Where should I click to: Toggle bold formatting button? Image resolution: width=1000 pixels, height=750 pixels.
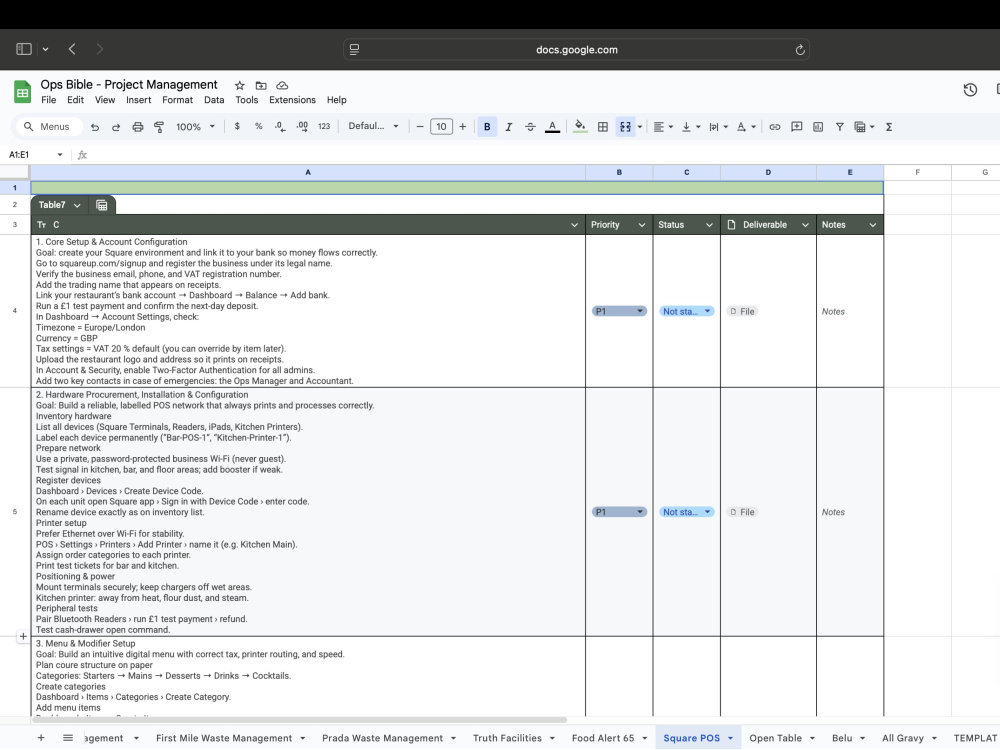(487, 127)
